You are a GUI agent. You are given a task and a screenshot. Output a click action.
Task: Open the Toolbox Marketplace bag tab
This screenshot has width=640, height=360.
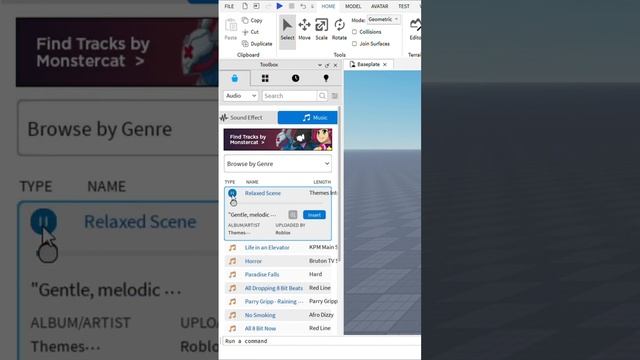(235, 78)
